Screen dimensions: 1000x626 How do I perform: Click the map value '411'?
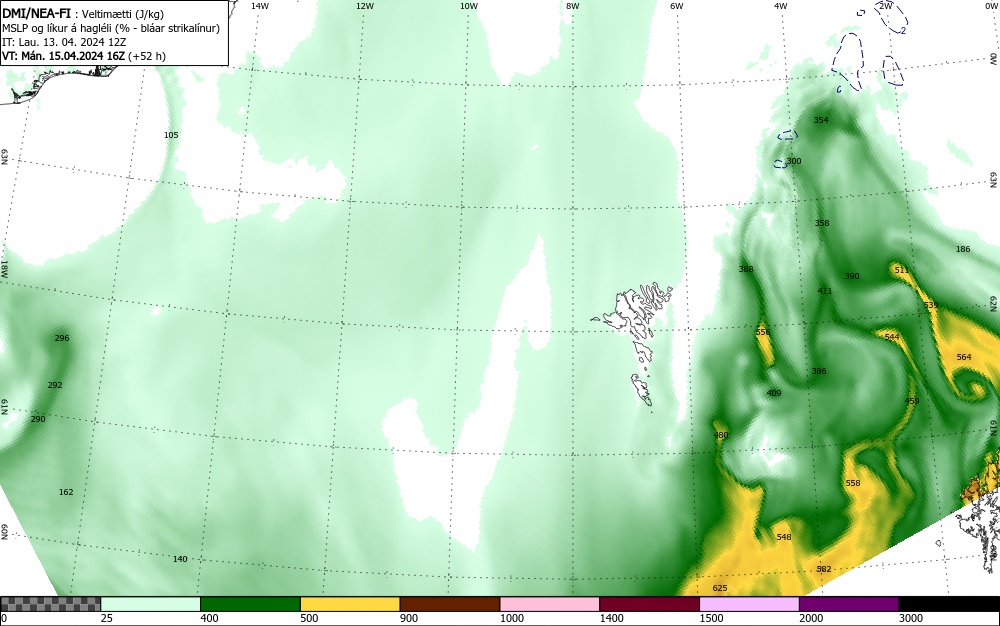pyautogui.click(x=825, y=291)
